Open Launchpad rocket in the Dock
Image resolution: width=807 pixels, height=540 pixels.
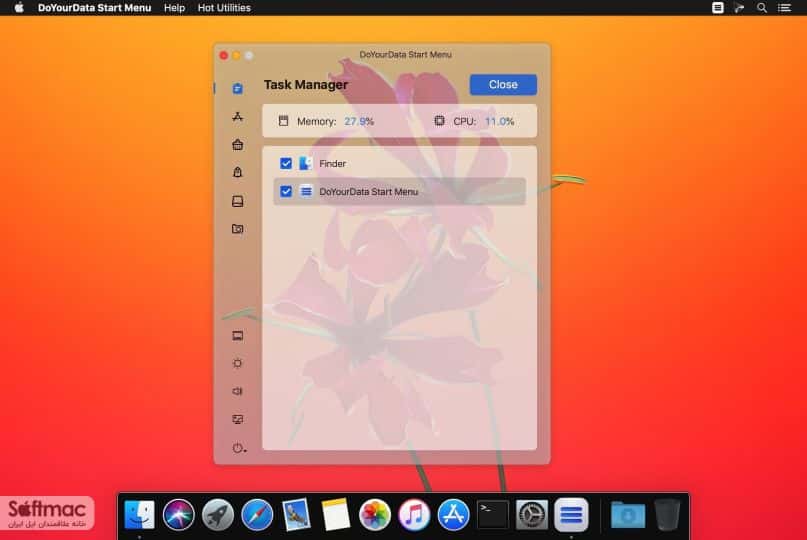(218, 514)
